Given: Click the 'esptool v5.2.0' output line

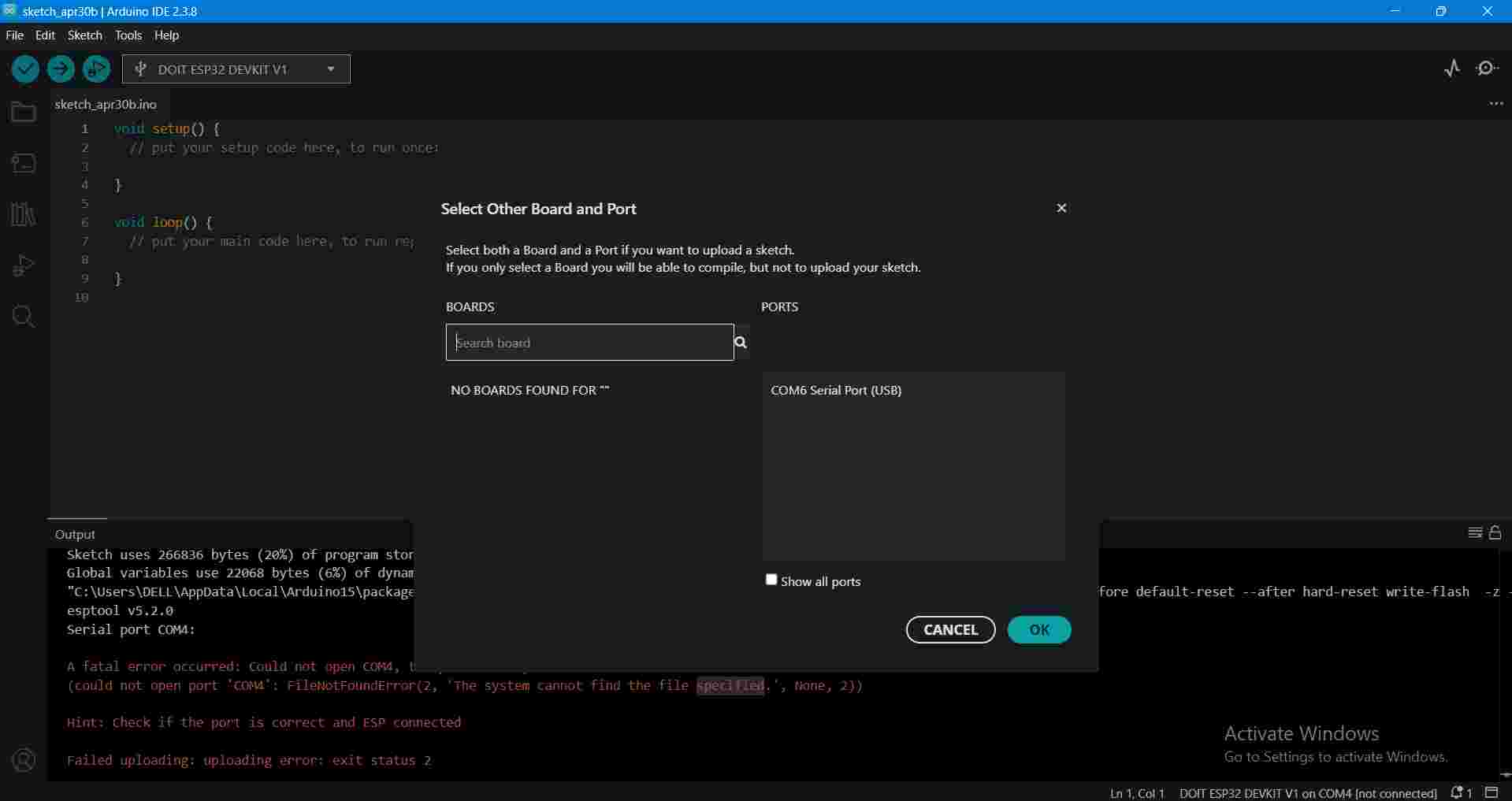Looking at the screenshot, I should pos(120,610).
